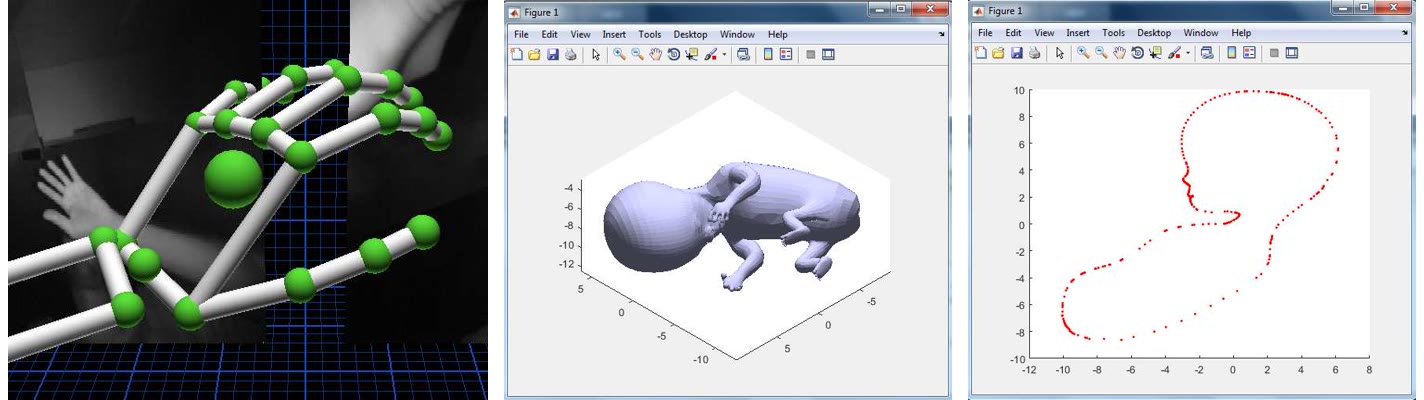Toggle Rotate 3D tool in red contour window
This screenshot has height=400, width=1424.
coord(1138,52)
